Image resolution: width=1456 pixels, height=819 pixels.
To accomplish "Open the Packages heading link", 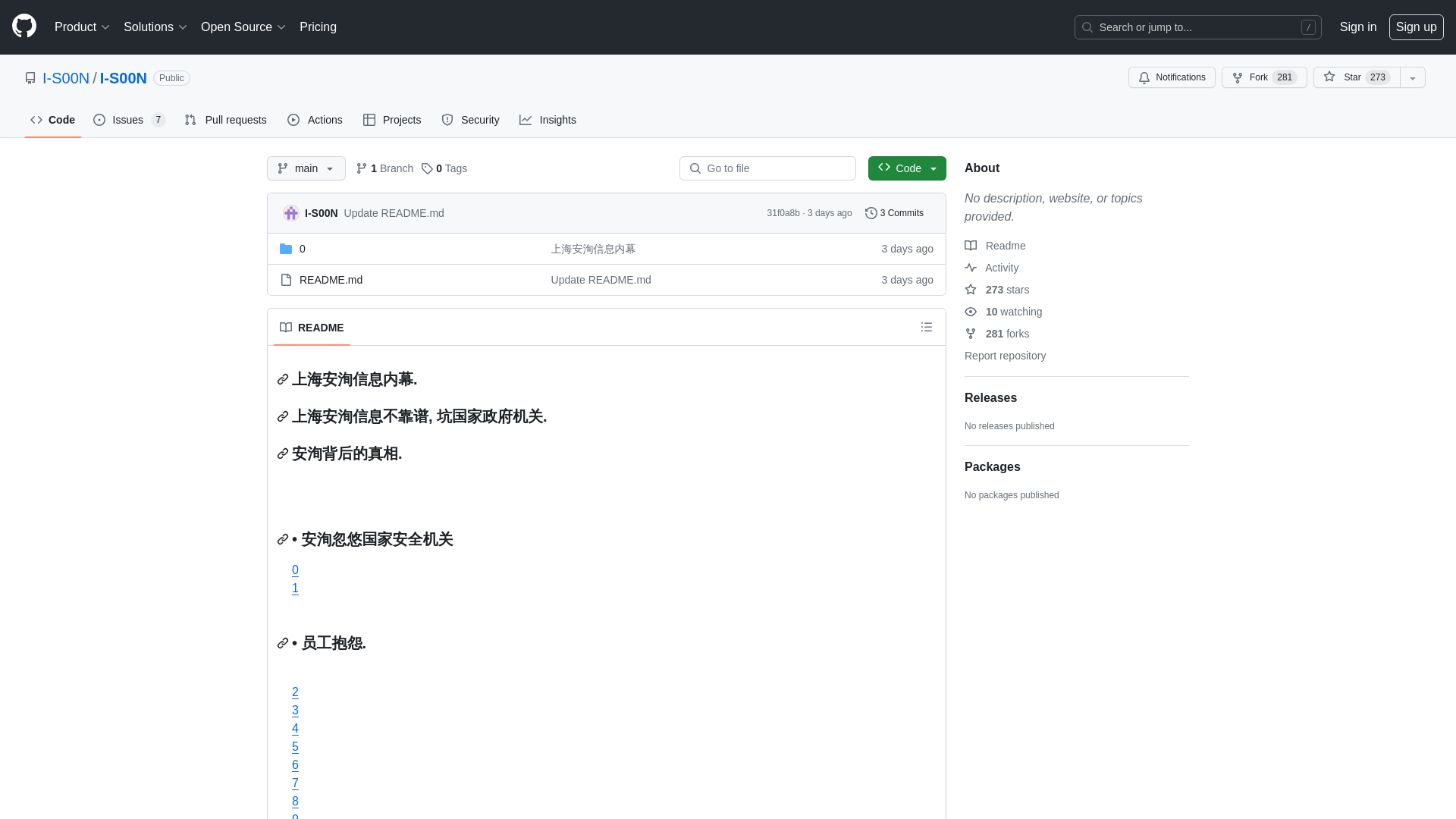I will [992, 467].
